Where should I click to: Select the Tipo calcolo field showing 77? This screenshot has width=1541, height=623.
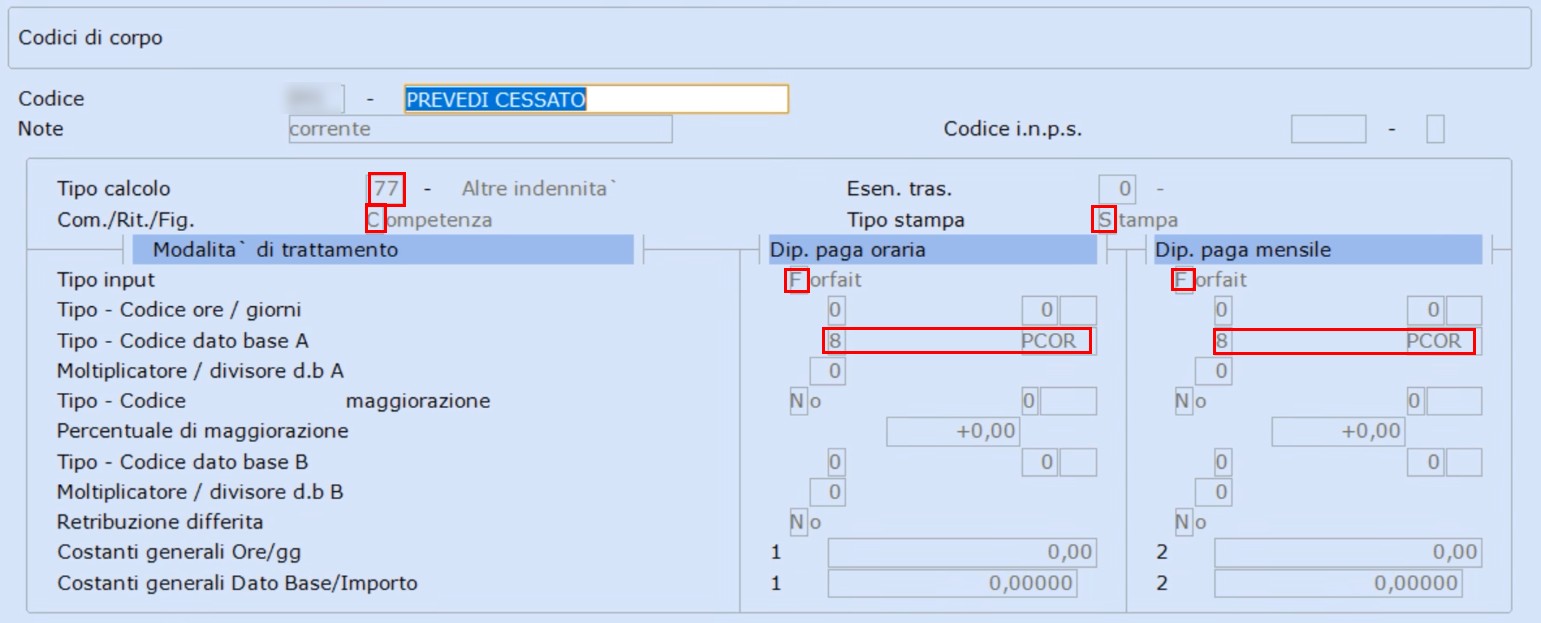point(386,188)
